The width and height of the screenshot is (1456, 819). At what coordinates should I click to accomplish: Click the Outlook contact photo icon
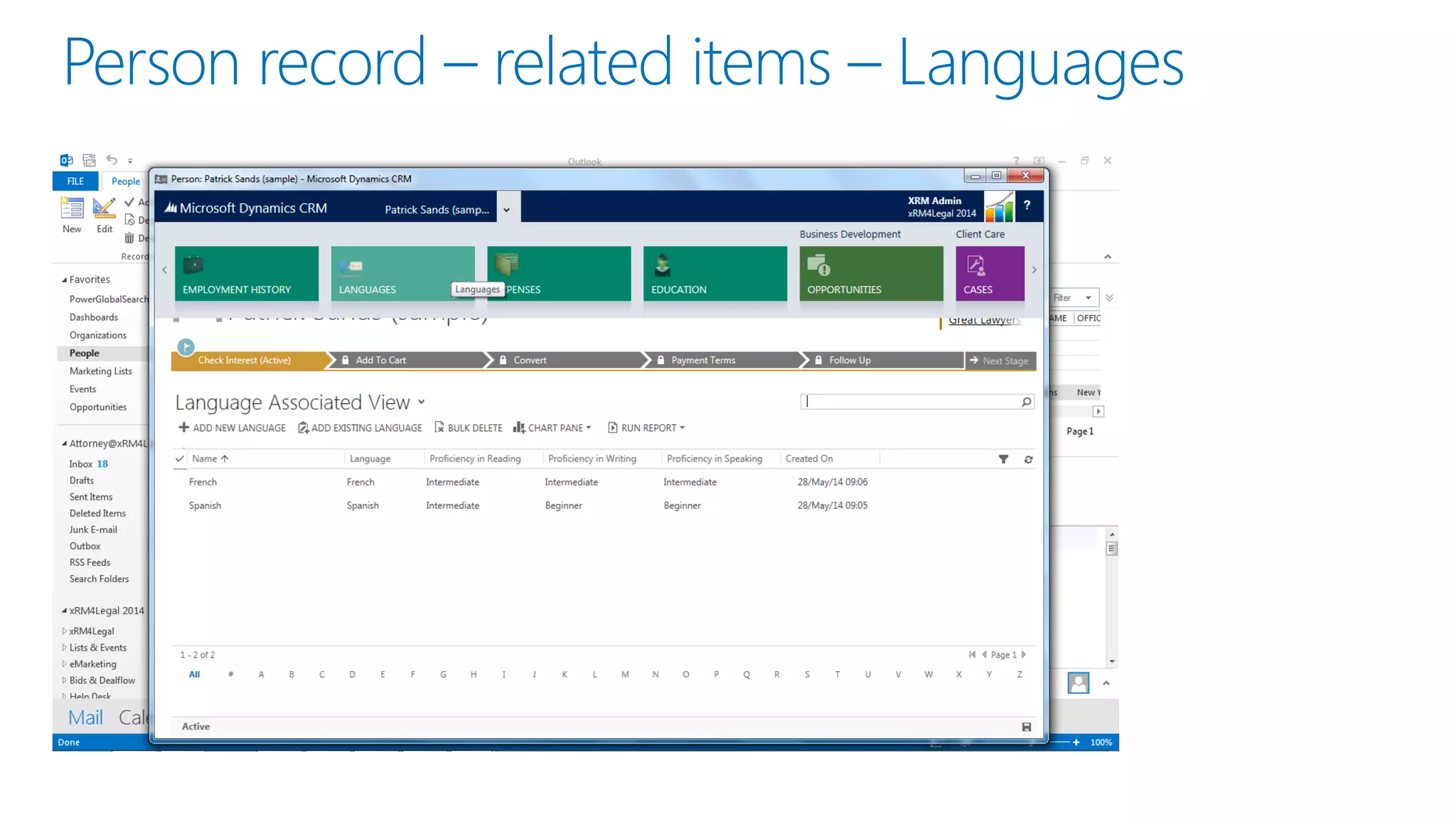point(1078,683)
